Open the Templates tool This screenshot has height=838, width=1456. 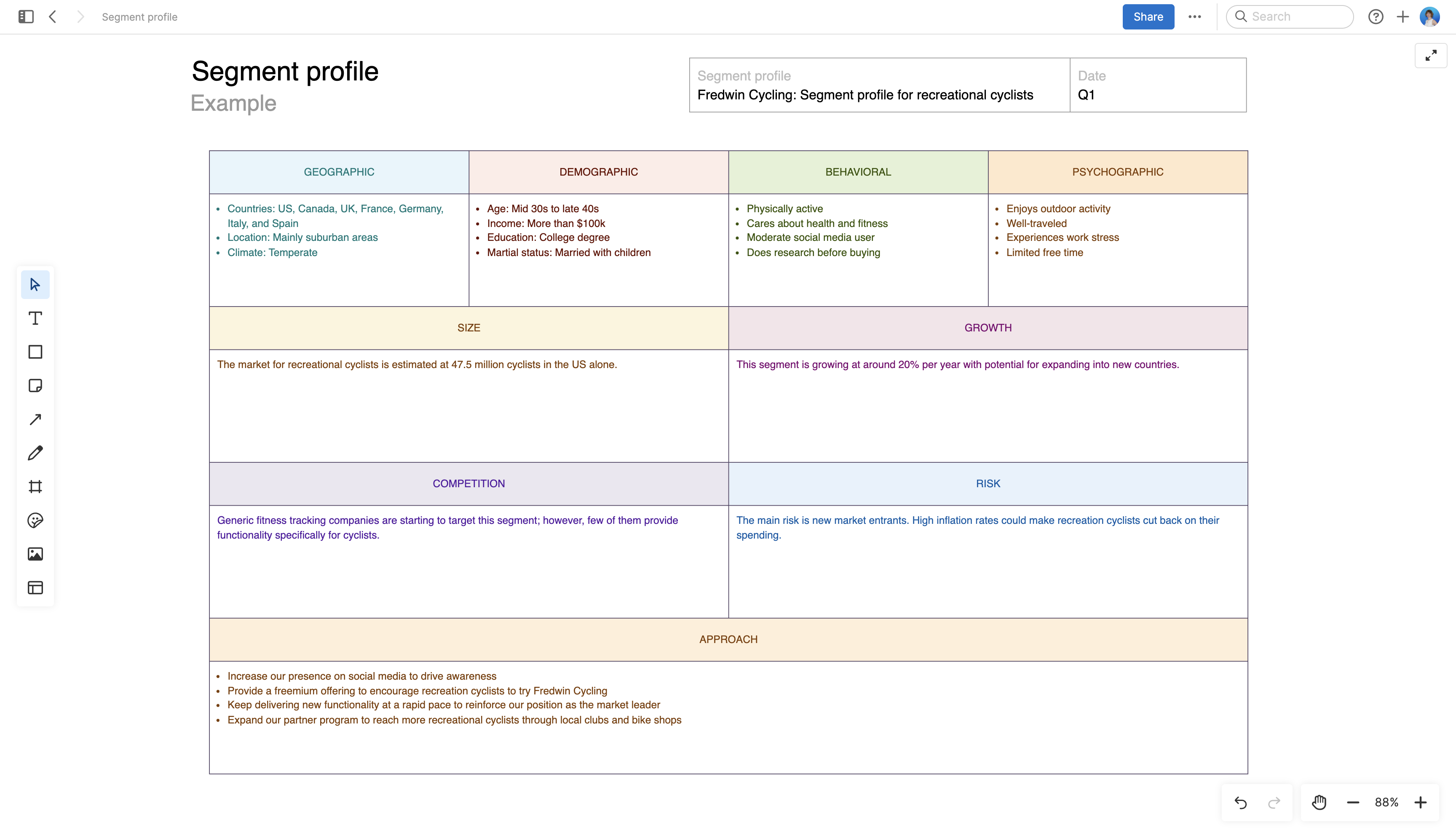click(35, 587)
